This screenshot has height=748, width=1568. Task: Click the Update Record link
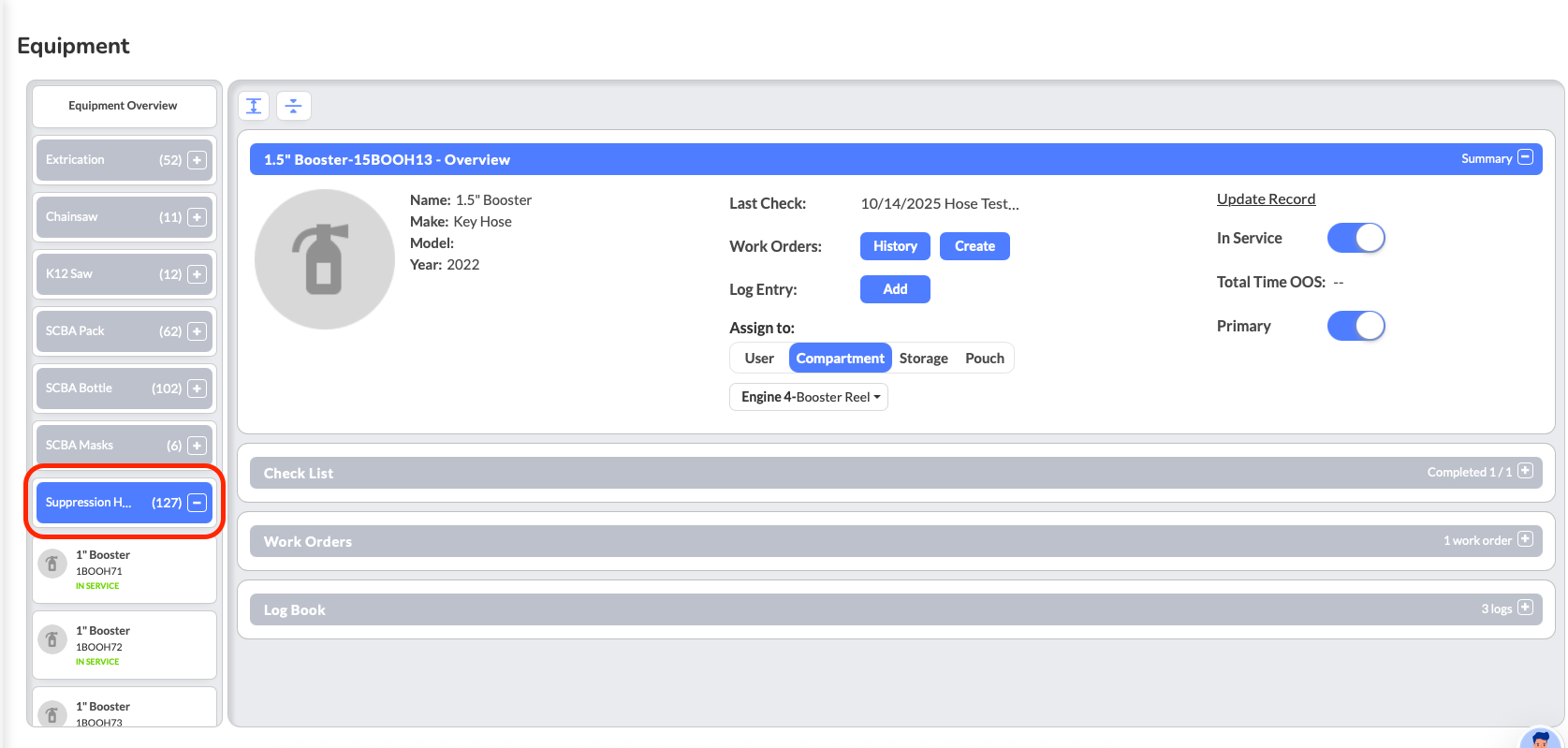click(x=1266, y=198)
